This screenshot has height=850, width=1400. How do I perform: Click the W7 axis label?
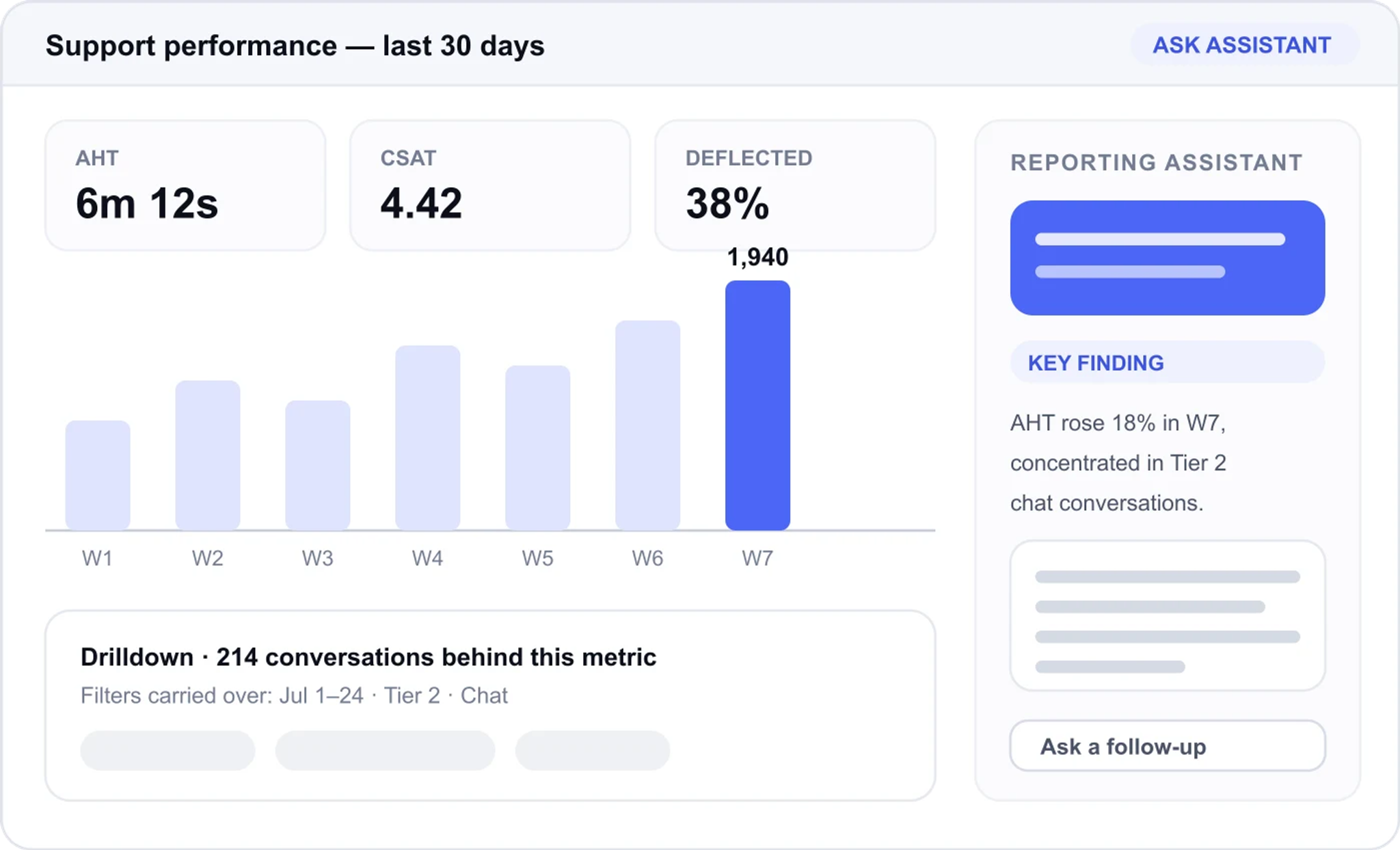(758, 559)
